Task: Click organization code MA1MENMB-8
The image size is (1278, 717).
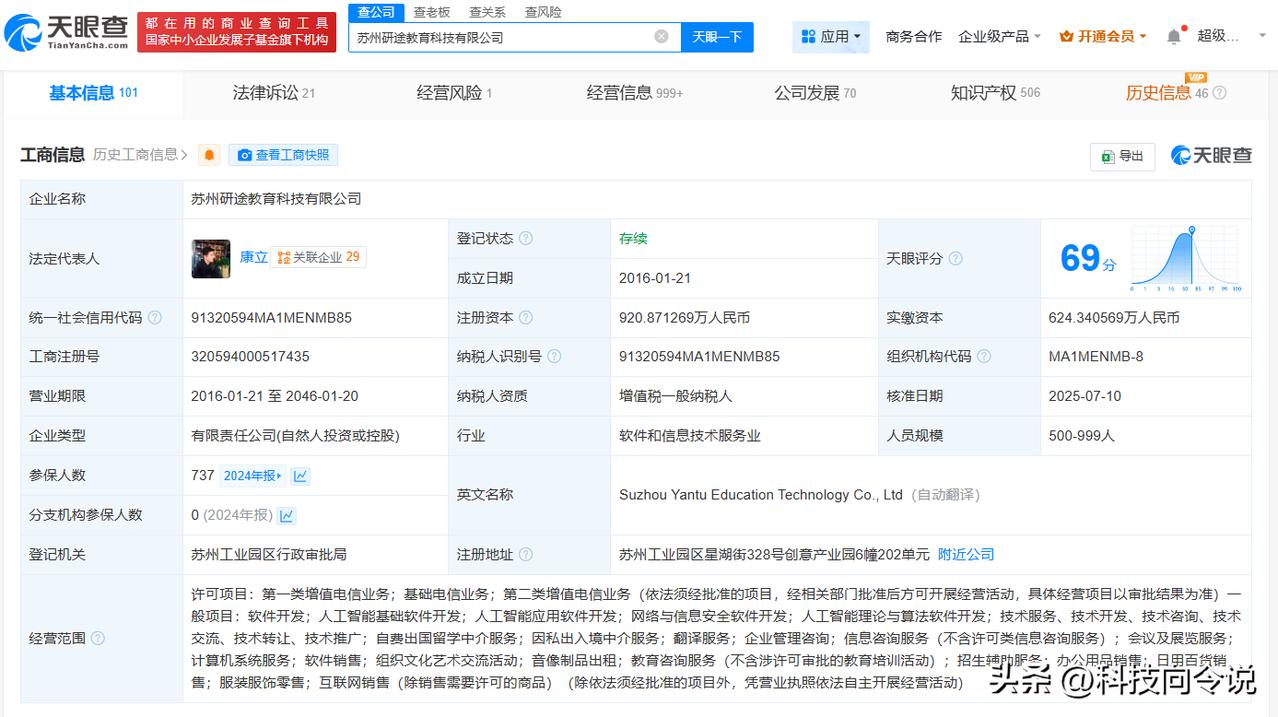Action: (1096, 356)
